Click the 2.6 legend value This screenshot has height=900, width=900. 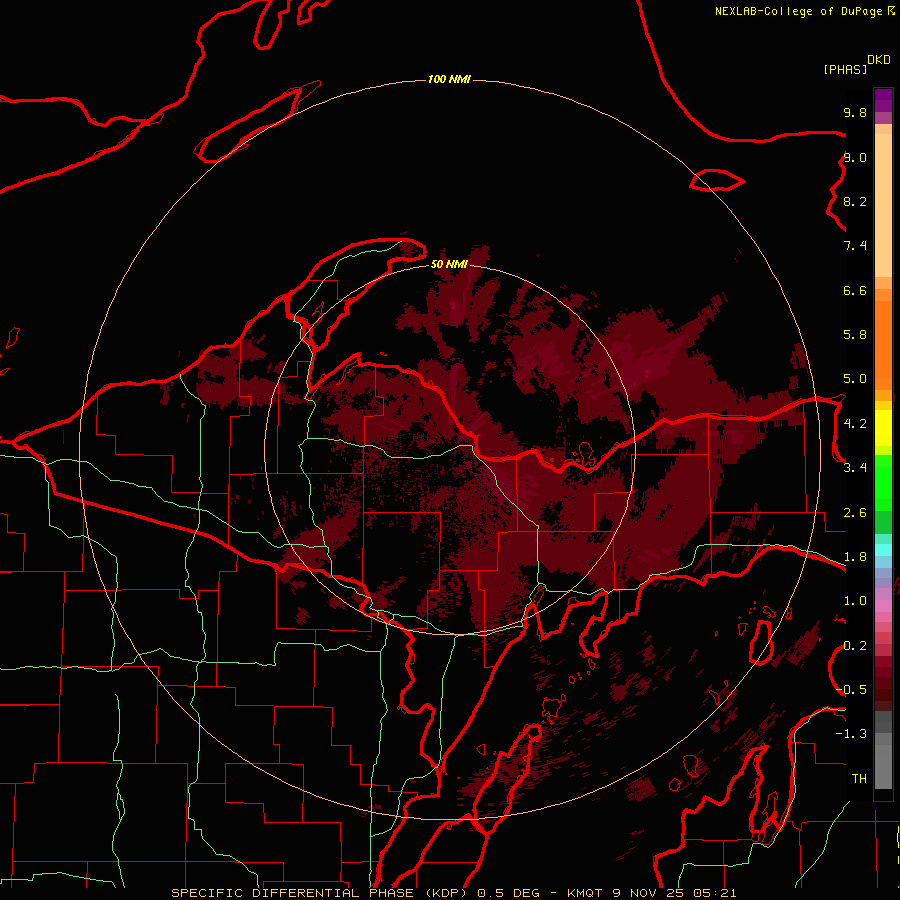coord(855,513)
